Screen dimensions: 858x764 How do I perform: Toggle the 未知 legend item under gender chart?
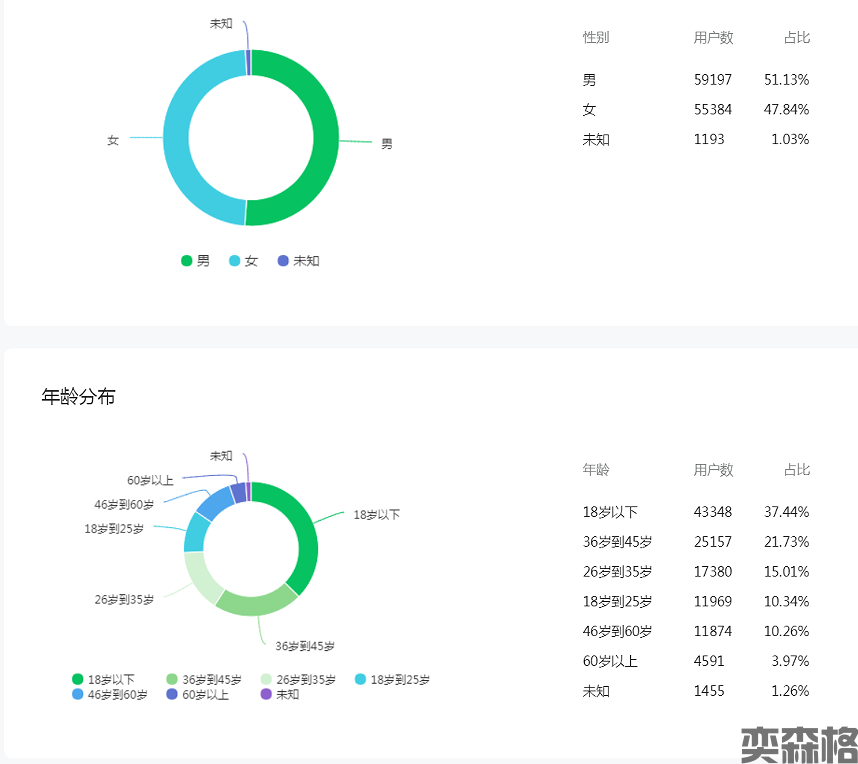[298, 261]
